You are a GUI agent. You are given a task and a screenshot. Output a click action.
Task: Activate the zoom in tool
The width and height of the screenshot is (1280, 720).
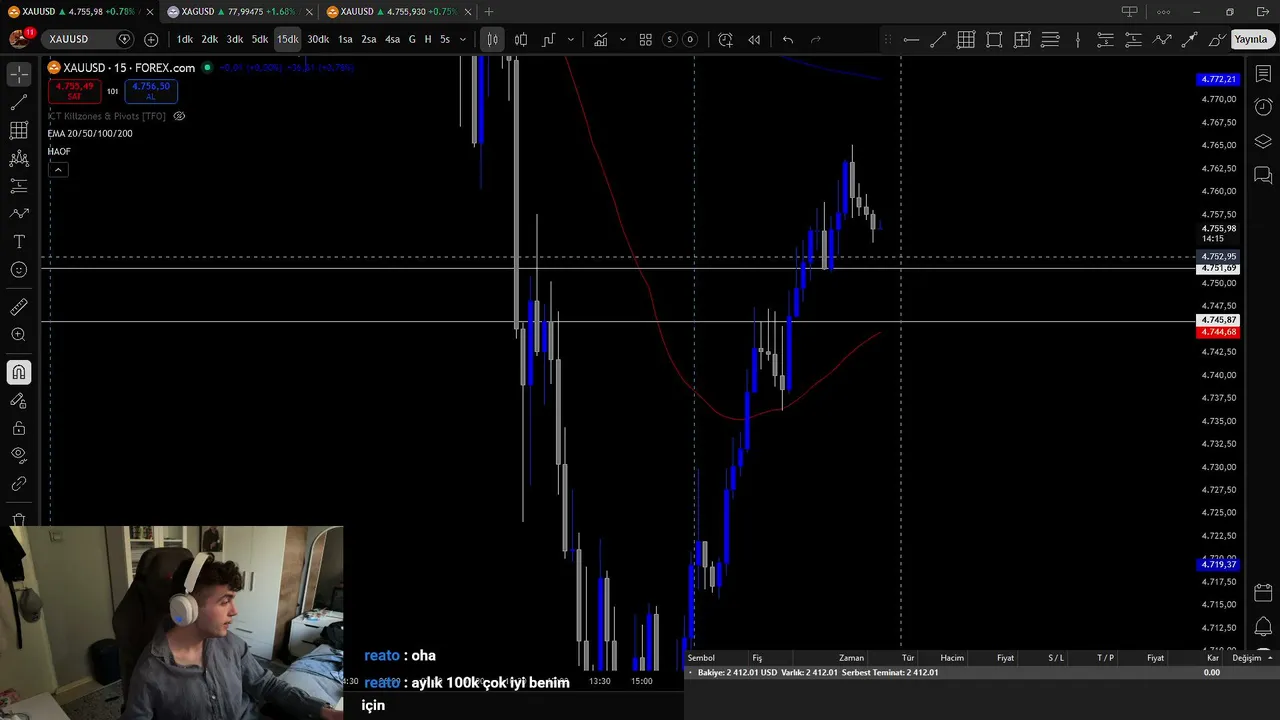[x=19, y=335]
